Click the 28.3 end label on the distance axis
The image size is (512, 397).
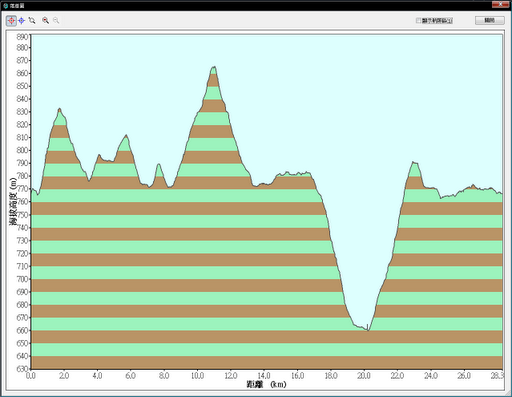click(x=497, y=376)
